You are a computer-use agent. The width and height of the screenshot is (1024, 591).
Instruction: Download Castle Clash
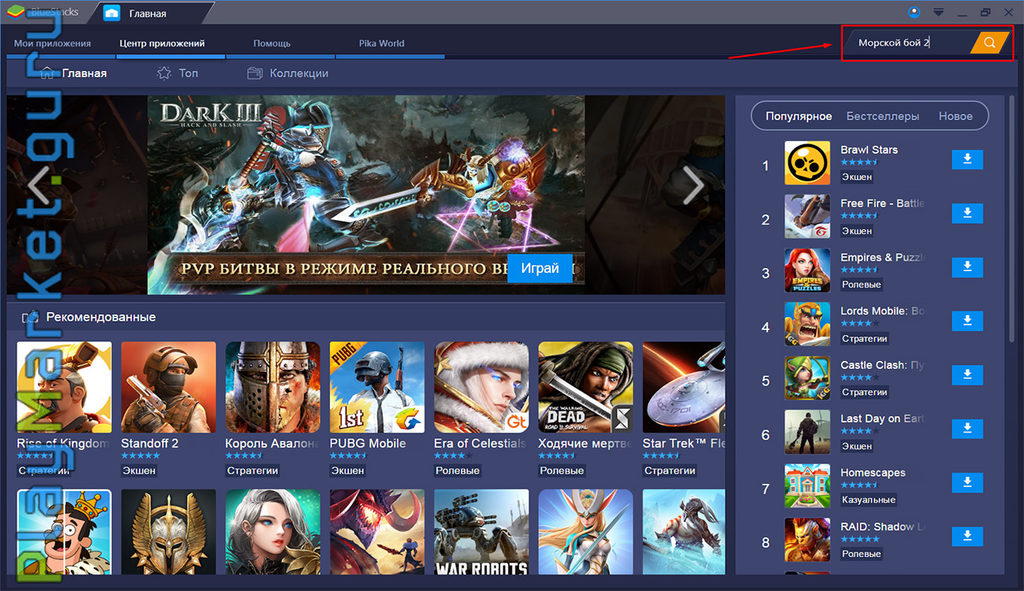(x=967, y=374)
